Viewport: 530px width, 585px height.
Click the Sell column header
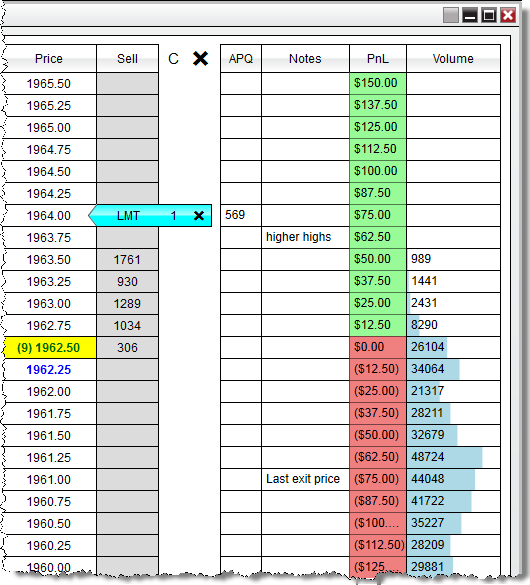tap(128, 59)
